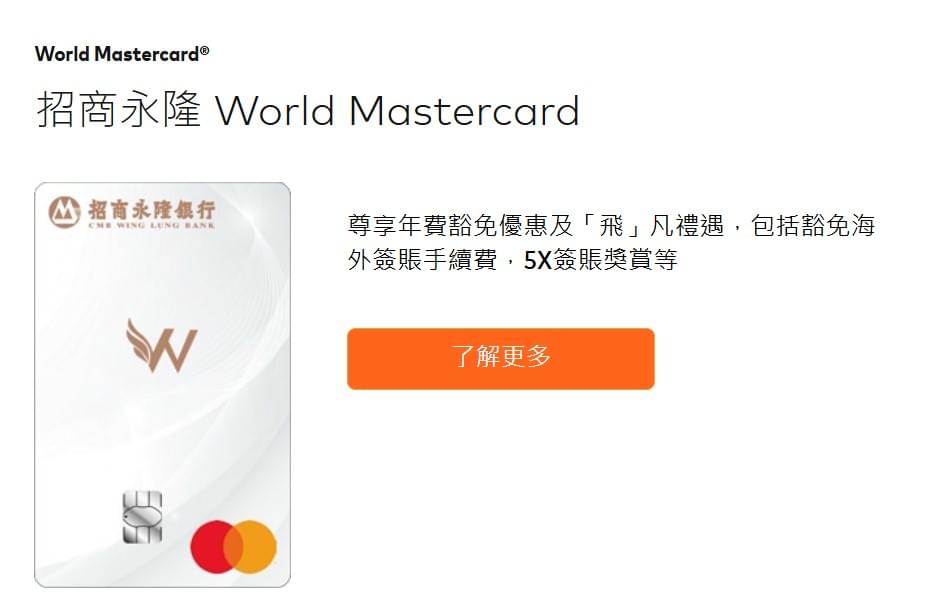Click the bold 5X in the description
The width and height of the screenshot is (945, 616).
click(538, 260)
